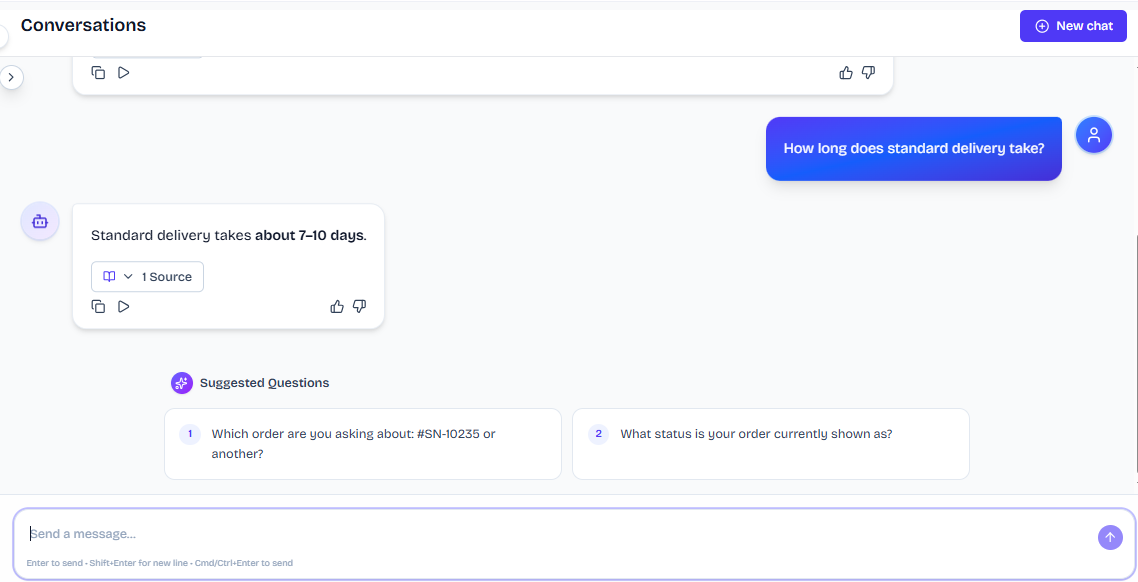The width and height of the screenshot is (1138, 582).
Task: Click the Conversations heading
Action: 83,25
